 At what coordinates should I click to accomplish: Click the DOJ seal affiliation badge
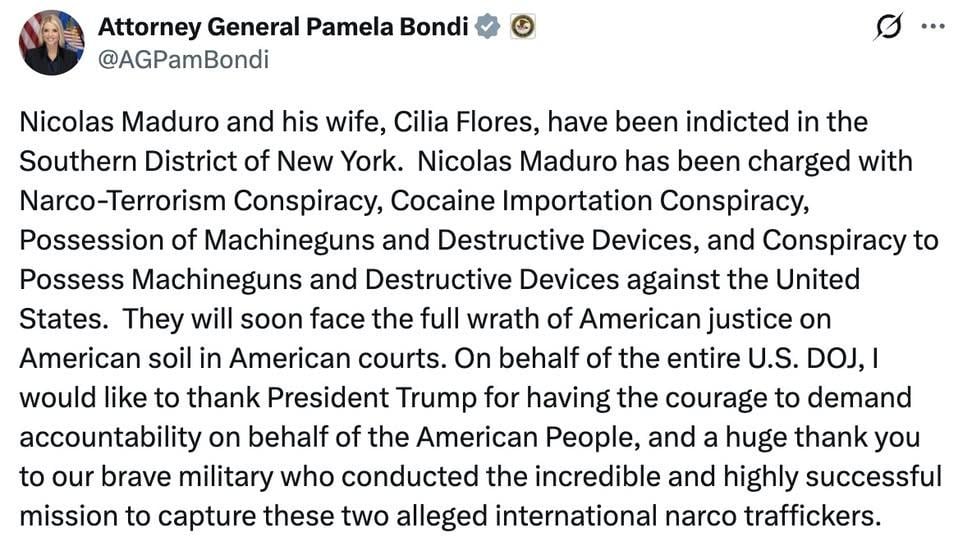pyautogui.click(x=523, y=27)
